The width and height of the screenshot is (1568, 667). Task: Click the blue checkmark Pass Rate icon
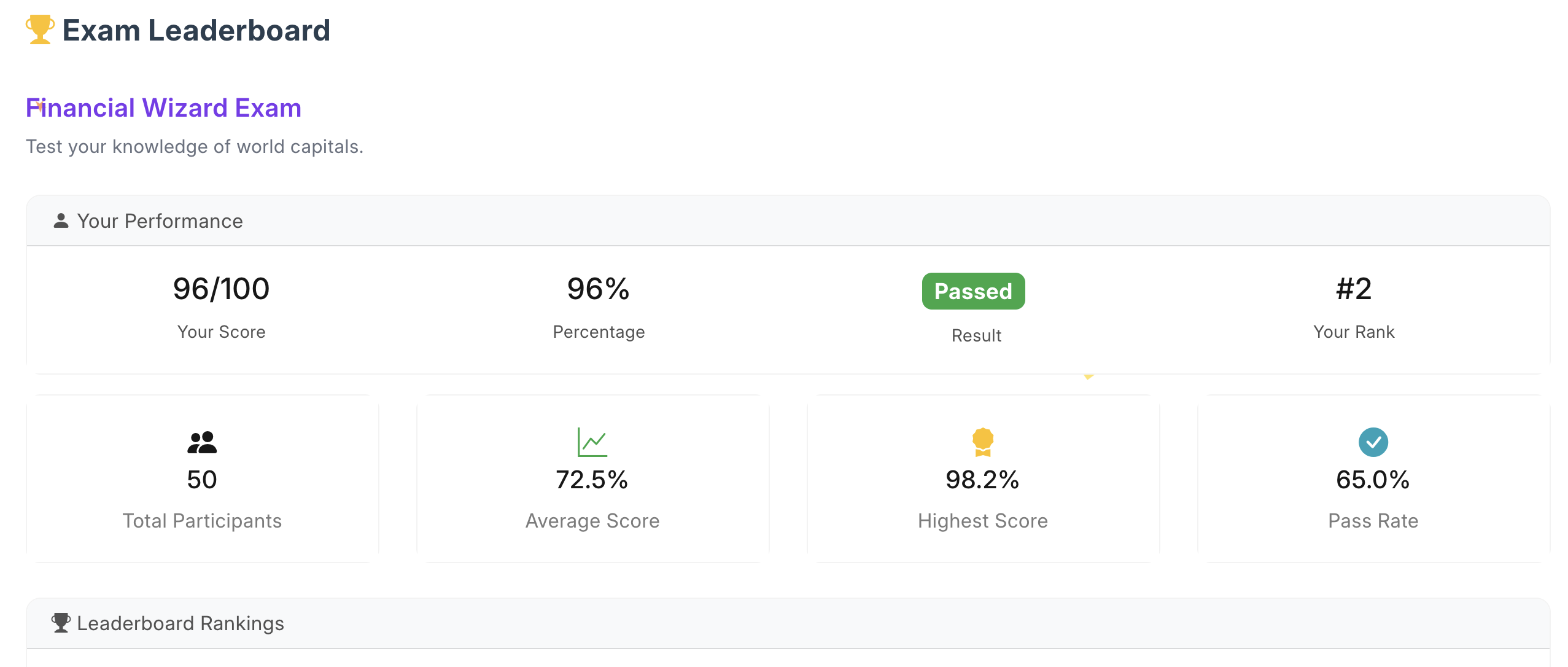click(x=1373, y=442)
